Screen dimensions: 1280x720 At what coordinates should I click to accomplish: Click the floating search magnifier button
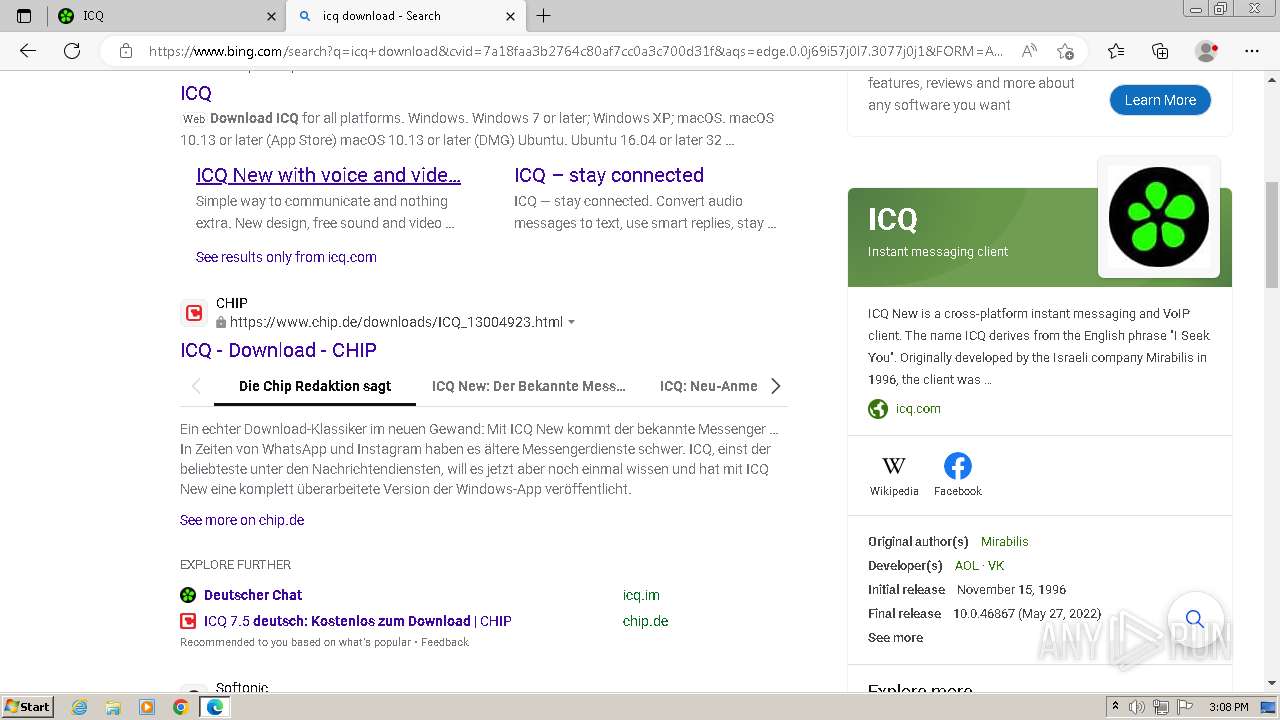tap(1195, 619)
